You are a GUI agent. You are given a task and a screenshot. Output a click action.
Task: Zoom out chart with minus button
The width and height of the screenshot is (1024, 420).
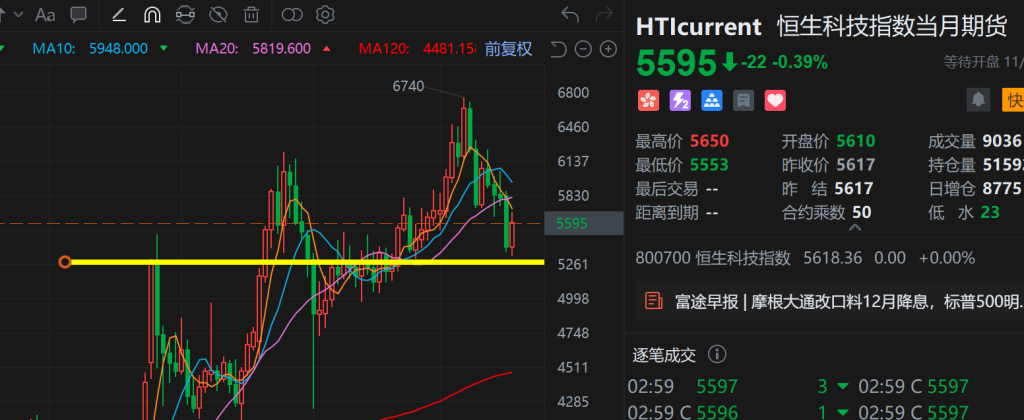click(x=582, y=49)
